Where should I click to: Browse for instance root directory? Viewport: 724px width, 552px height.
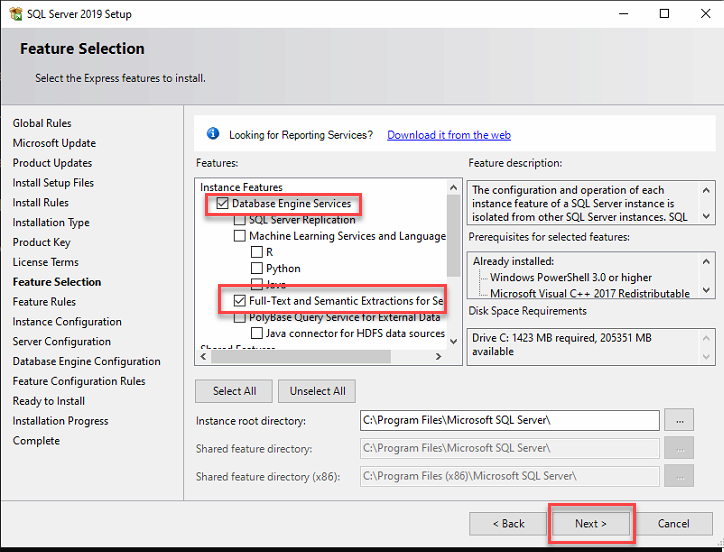tap(678, 421)
